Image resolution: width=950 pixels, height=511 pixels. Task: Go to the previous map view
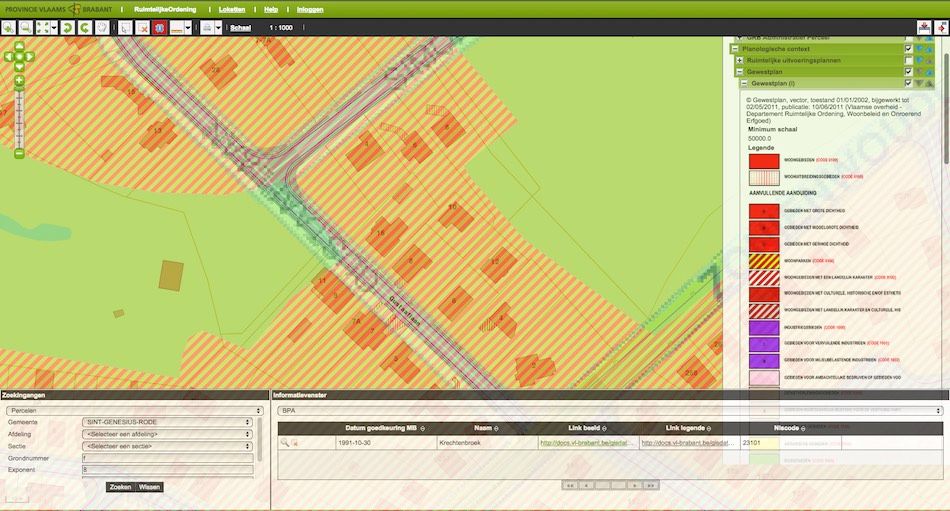coord(67,28)
